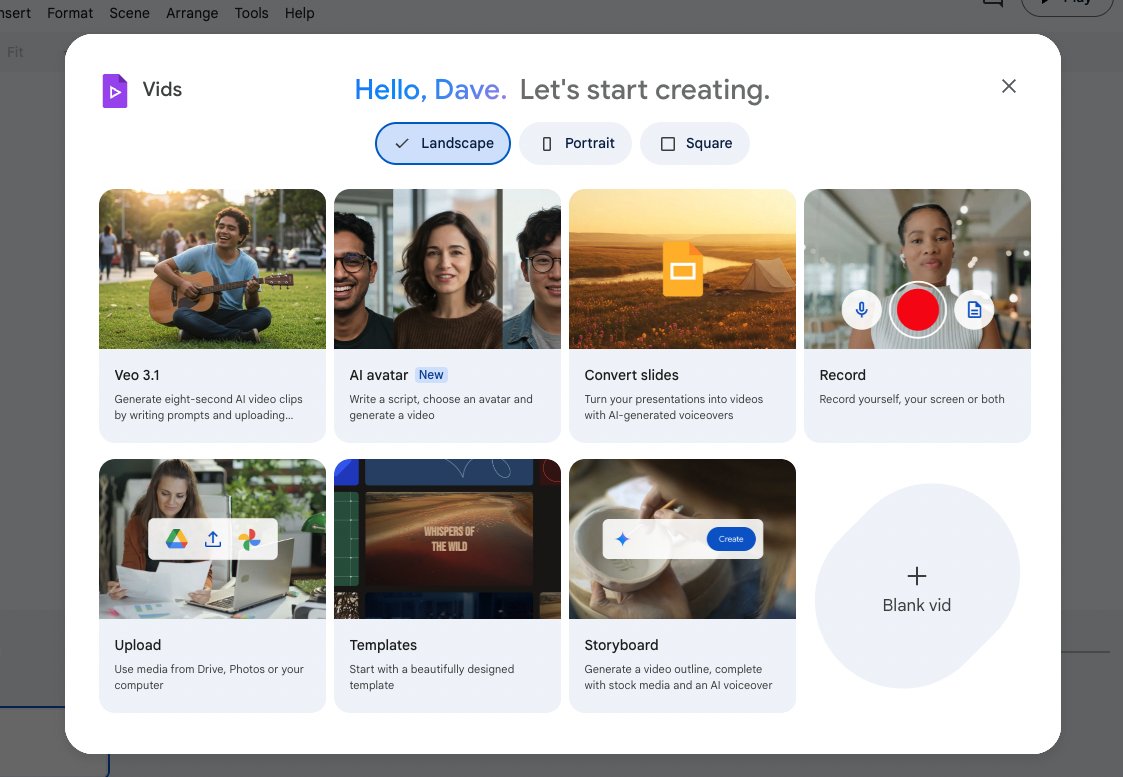Click the Veo 3.1 card title

[x=137, y=375]
